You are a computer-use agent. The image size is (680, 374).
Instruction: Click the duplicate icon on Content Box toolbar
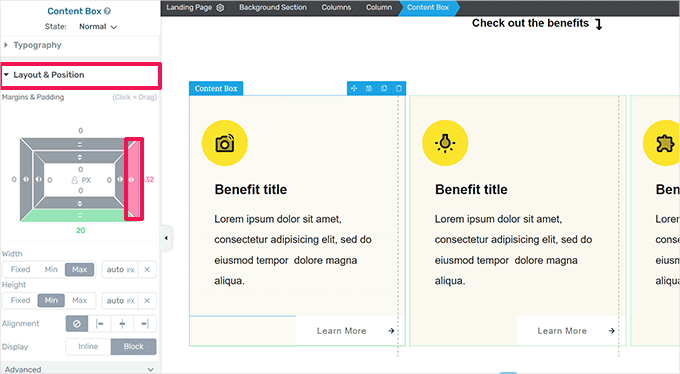[x=384, y=89]
